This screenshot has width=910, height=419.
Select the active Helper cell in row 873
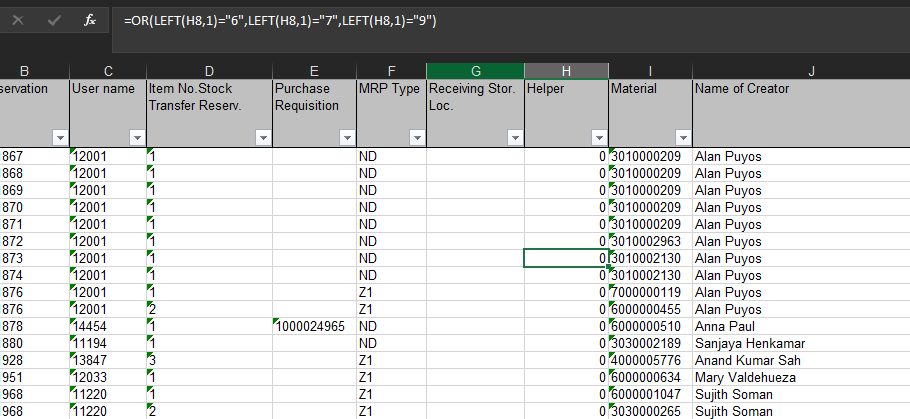[x=566, y=258]
